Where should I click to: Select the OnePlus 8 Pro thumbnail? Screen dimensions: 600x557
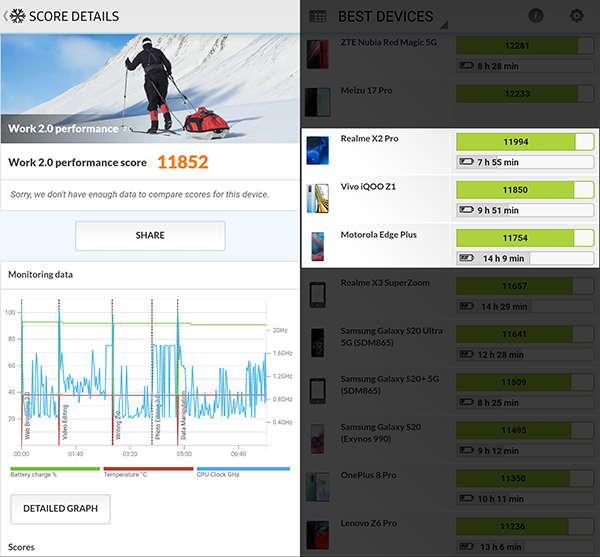pyautogui.click(x=317, y=487)
